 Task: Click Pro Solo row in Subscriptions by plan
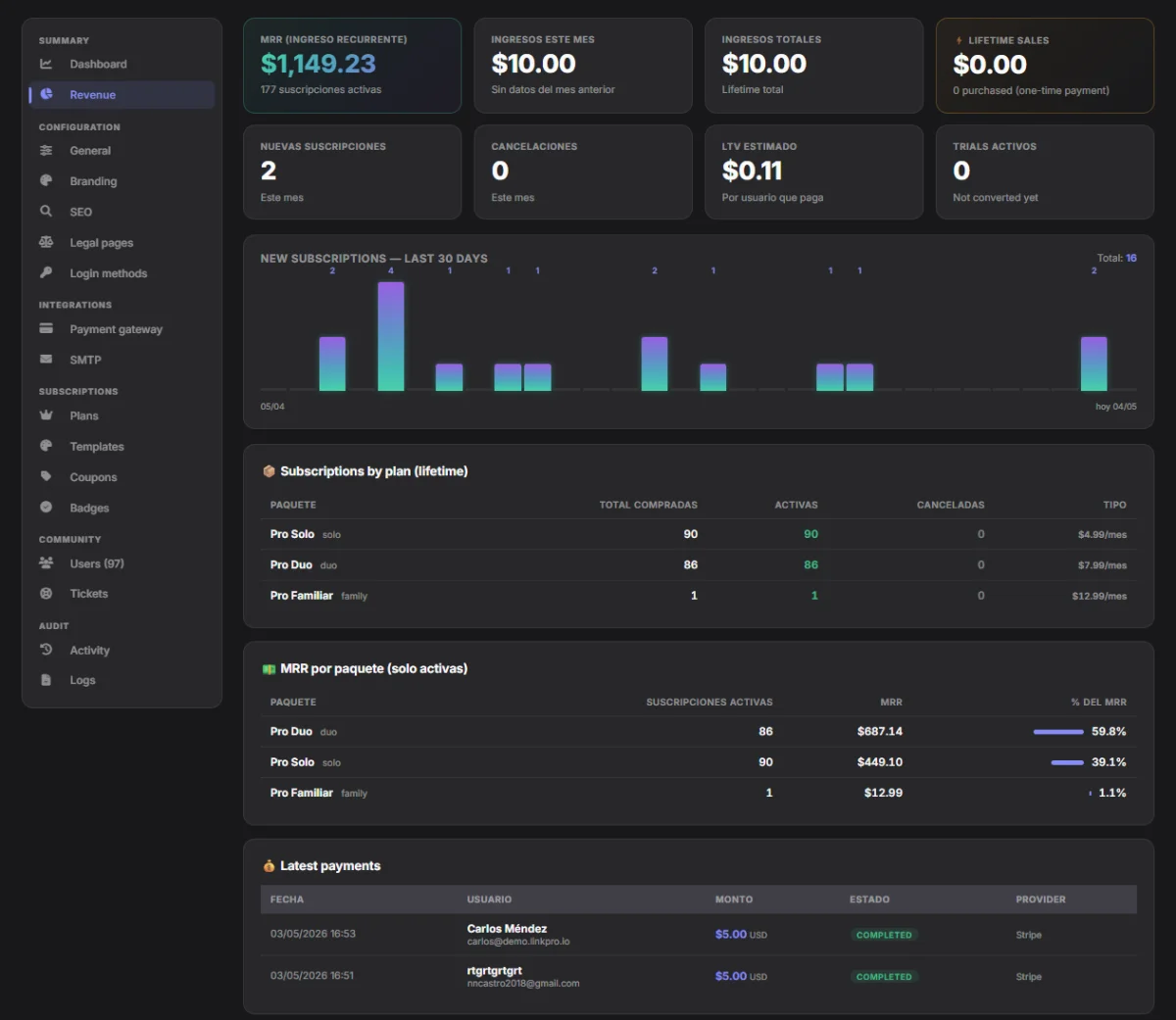click(x=698, y=534)
